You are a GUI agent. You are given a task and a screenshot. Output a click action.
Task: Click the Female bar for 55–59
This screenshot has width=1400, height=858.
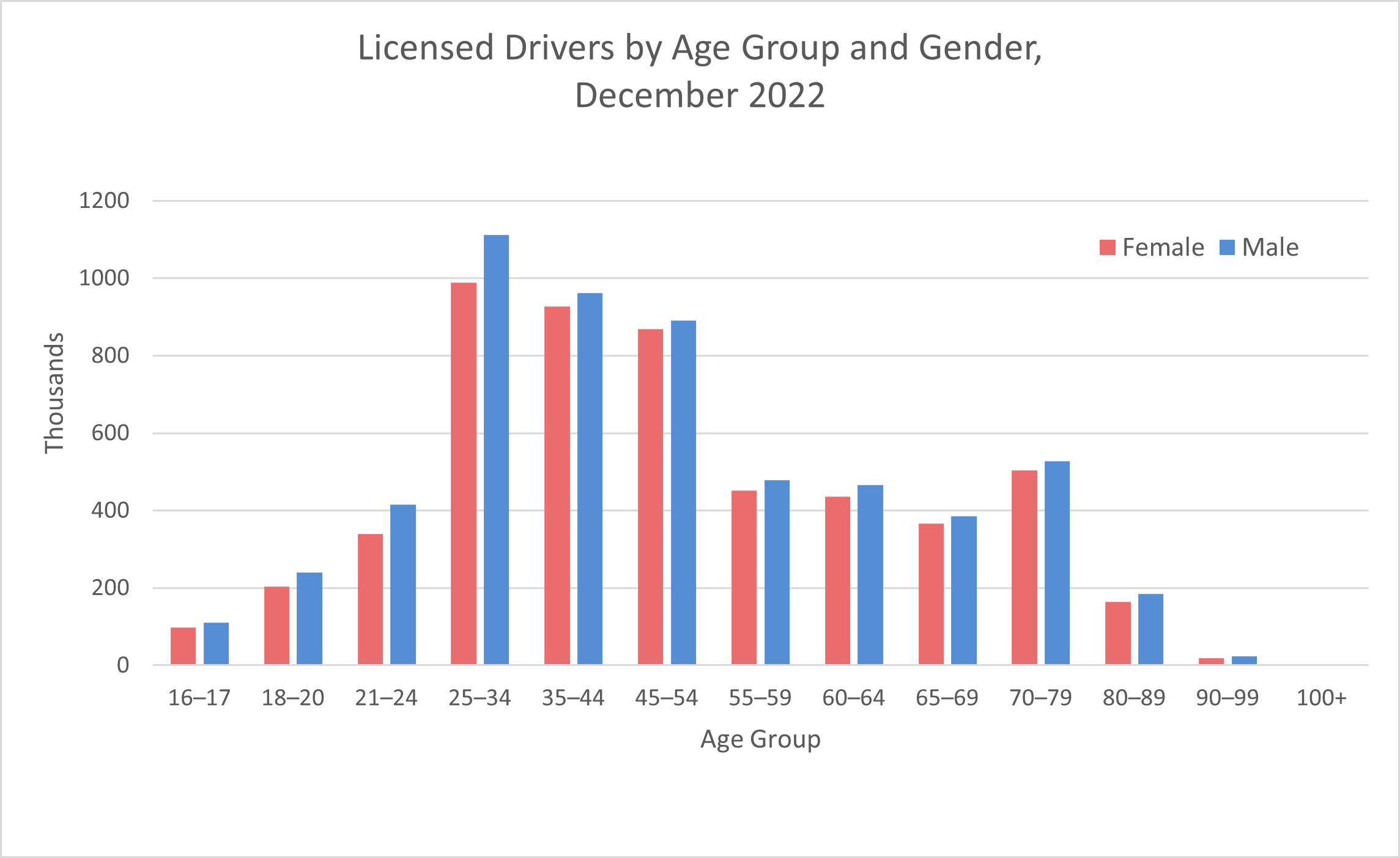pyautogui.click(x=744, y=577)
